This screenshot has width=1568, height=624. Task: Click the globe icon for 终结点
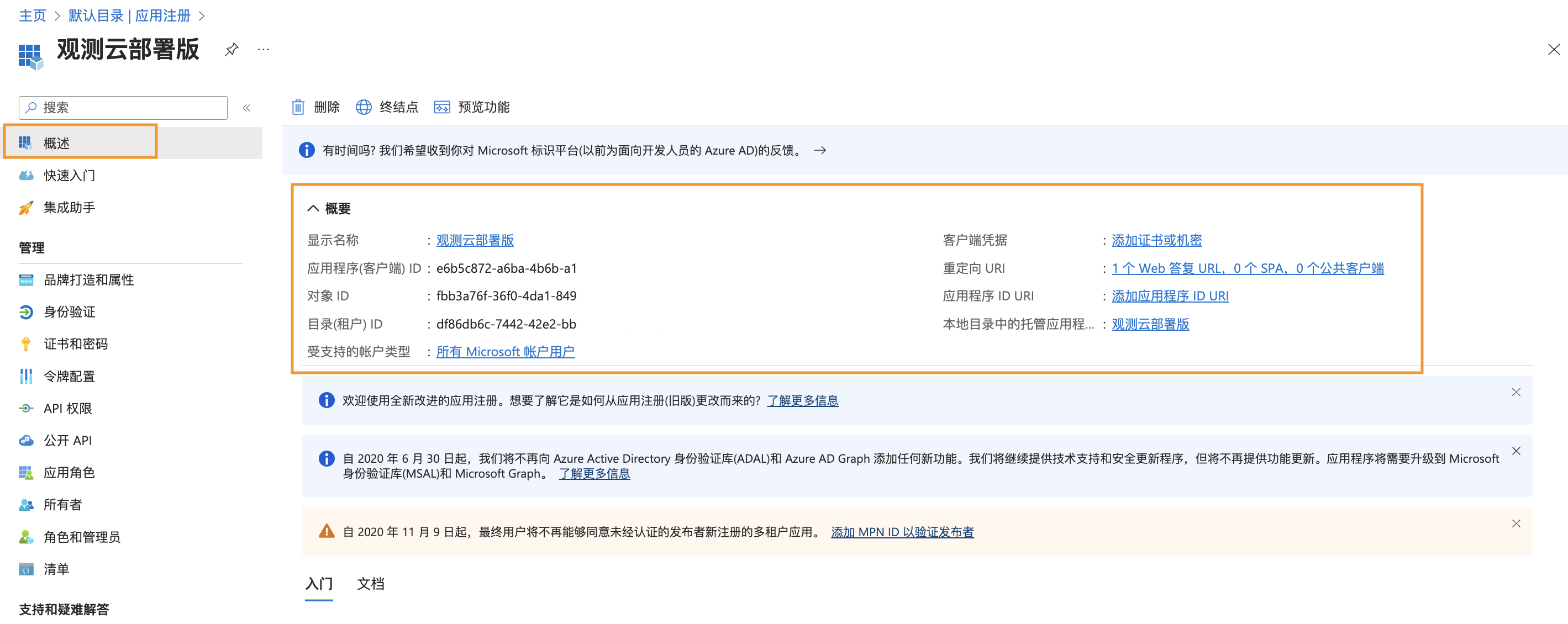click(364, 107)
